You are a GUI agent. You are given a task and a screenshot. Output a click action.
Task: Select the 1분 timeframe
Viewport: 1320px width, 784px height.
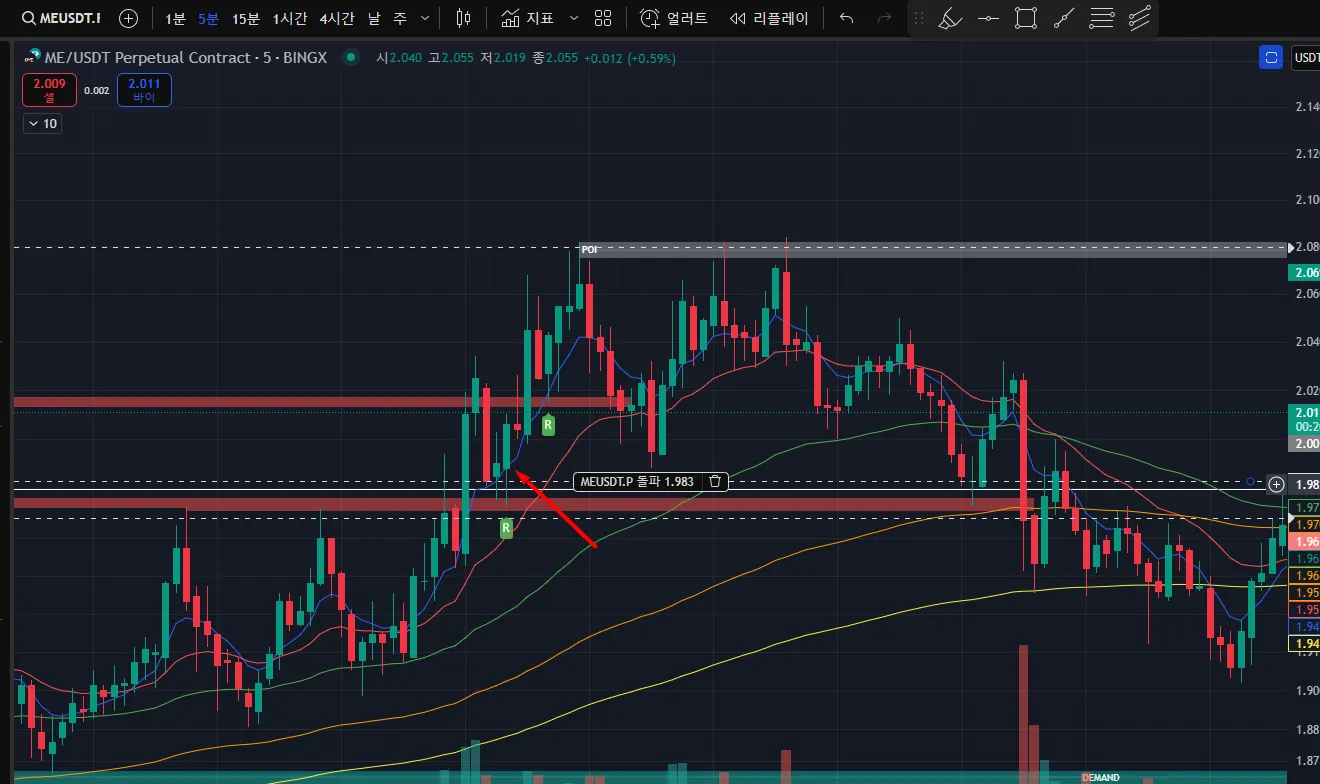point(175,18)
